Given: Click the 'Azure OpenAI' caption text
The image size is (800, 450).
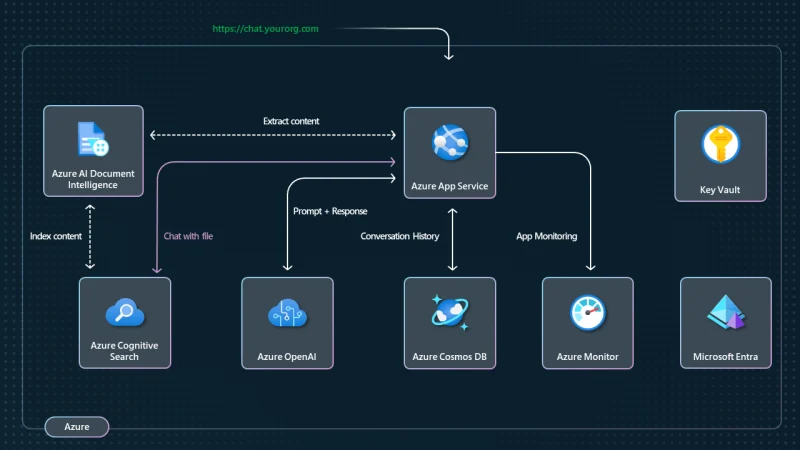Looking at the screenshot, I should click(x=287, y=357).
